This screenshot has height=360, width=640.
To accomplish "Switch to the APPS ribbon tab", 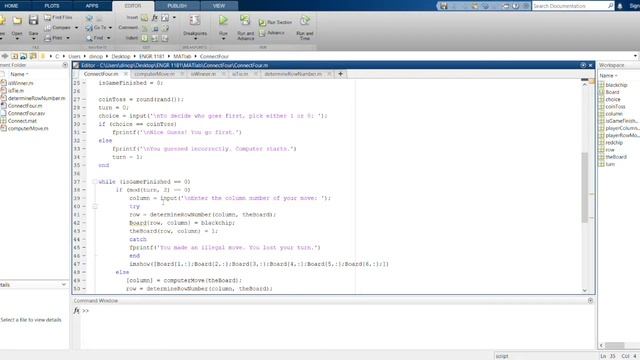I will tap(92, 6).
